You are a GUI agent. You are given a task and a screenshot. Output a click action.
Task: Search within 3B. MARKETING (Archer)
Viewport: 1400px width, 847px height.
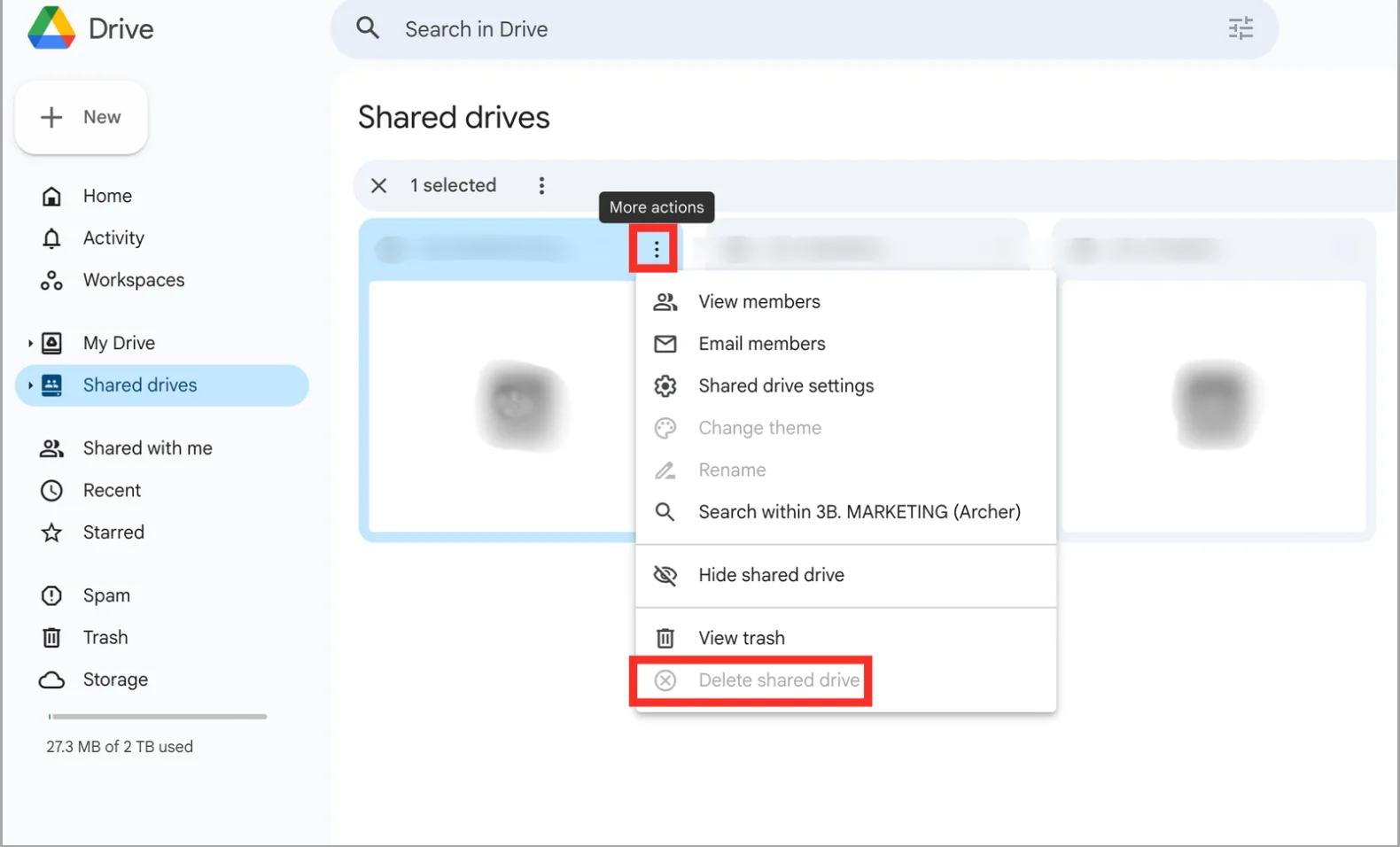[x=846, y=512]
